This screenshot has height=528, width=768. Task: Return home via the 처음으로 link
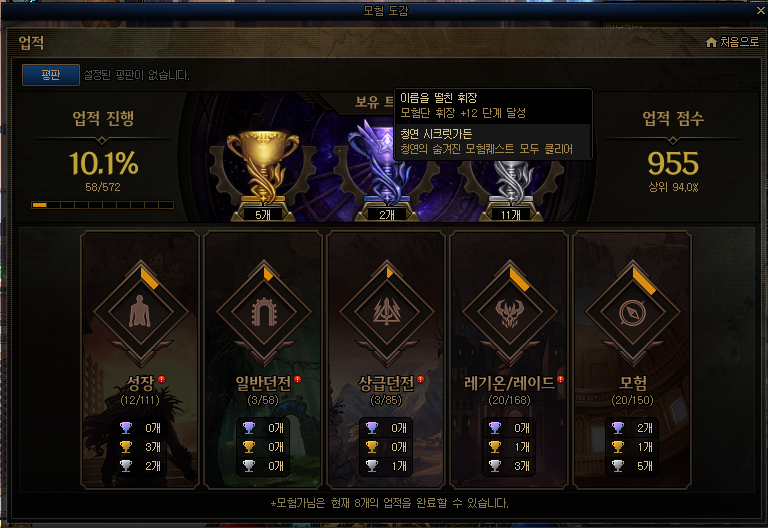pyautogui.click(x=740, y=42)
